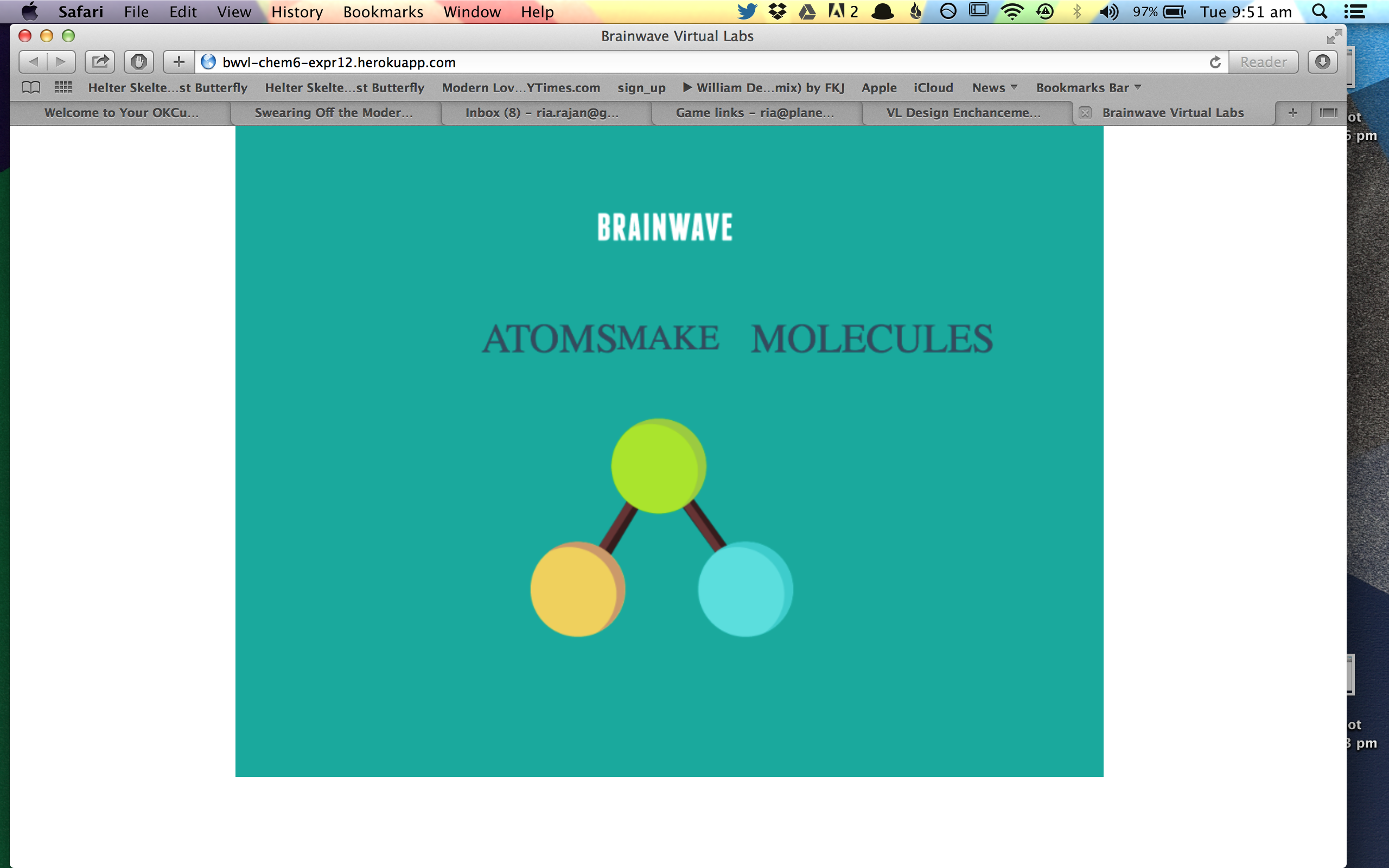Click the Adobe menu bar icon
Viewport: 1389px width, 868px height.
coord(843,11)
